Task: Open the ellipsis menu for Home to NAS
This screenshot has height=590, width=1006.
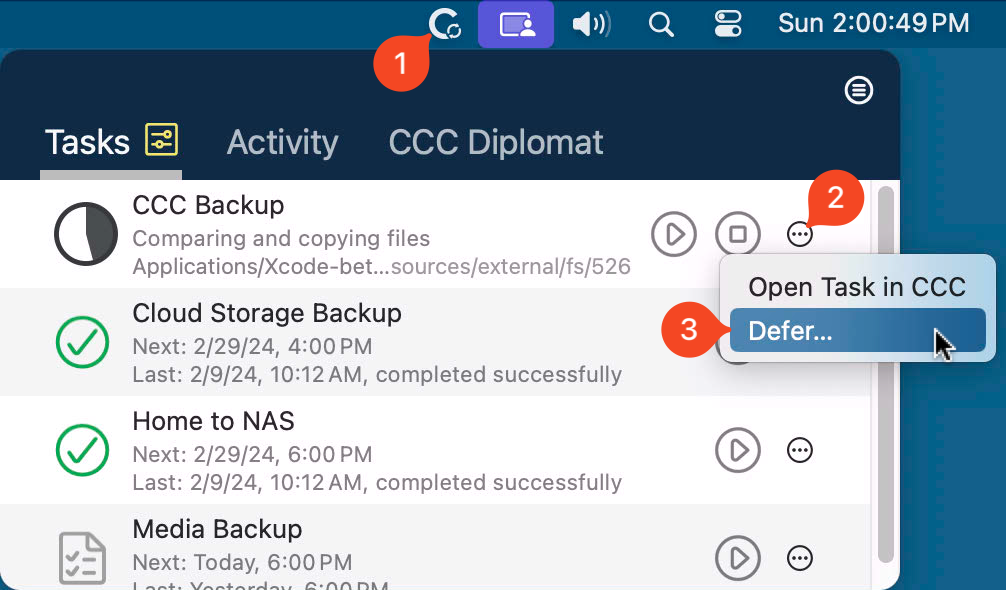Action: pos(799,450)
